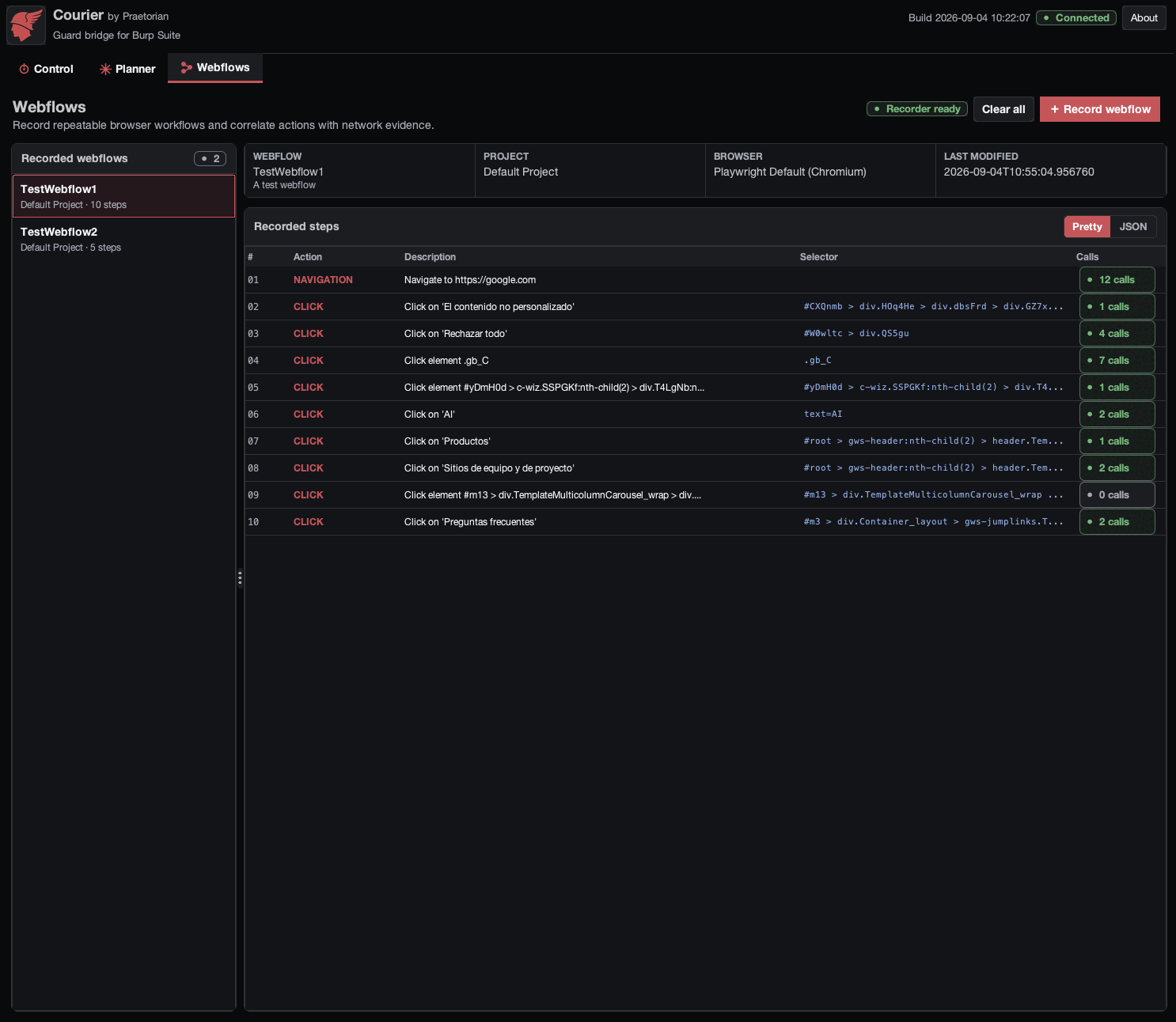
Task: Select TestWebflow1 in recorded webflows list
Action: pyautogui.click(x=123, y=196)
